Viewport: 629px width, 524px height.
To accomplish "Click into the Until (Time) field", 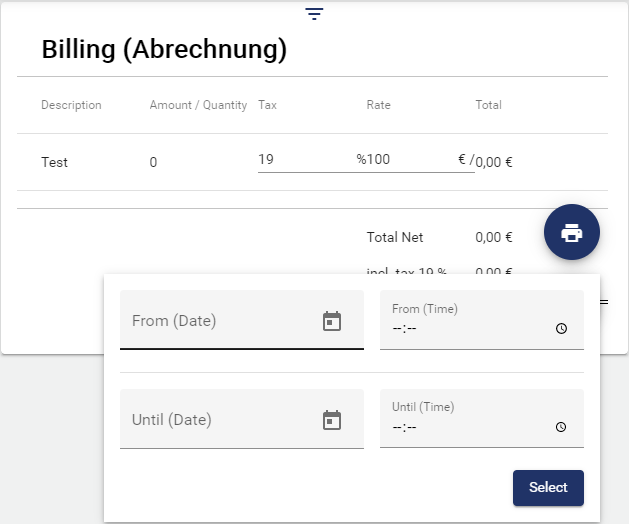I will (470, 426).
